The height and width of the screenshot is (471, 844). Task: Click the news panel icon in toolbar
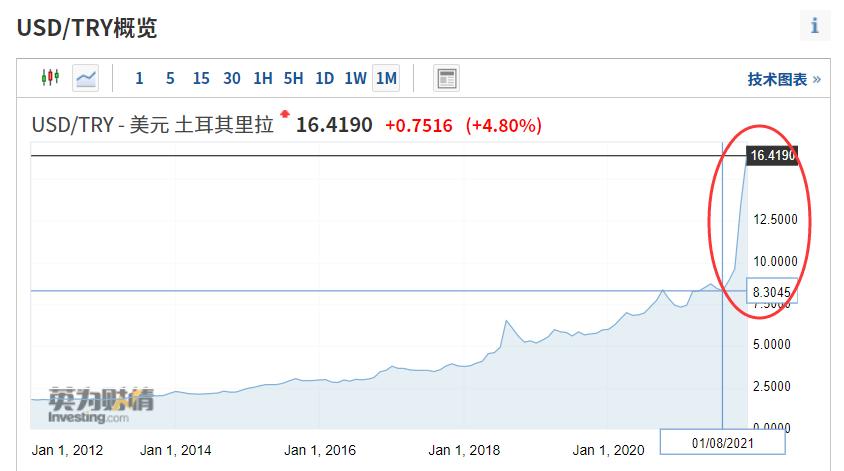coord(446,78)
